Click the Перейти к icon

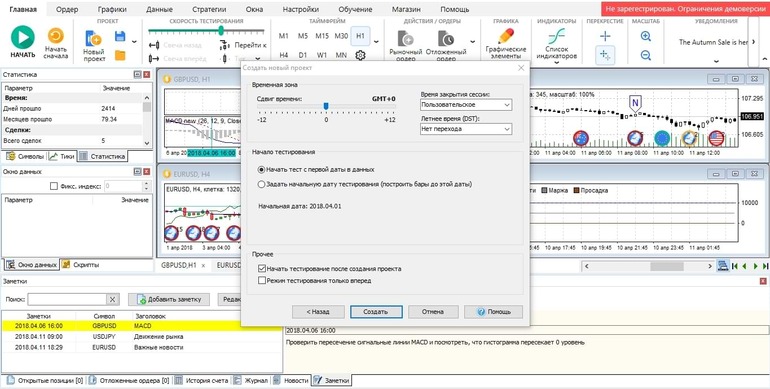(x=224, y=45)
